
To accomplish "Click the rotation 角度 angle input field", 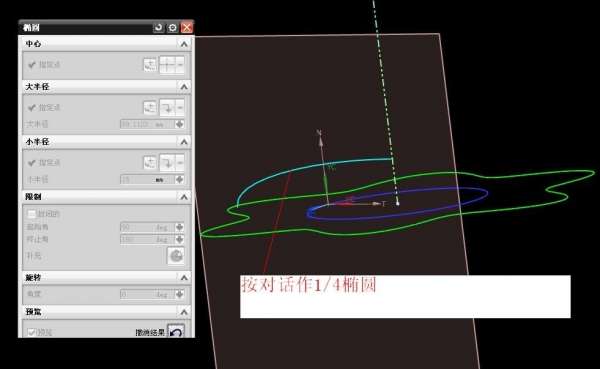I will pos(147,294).
